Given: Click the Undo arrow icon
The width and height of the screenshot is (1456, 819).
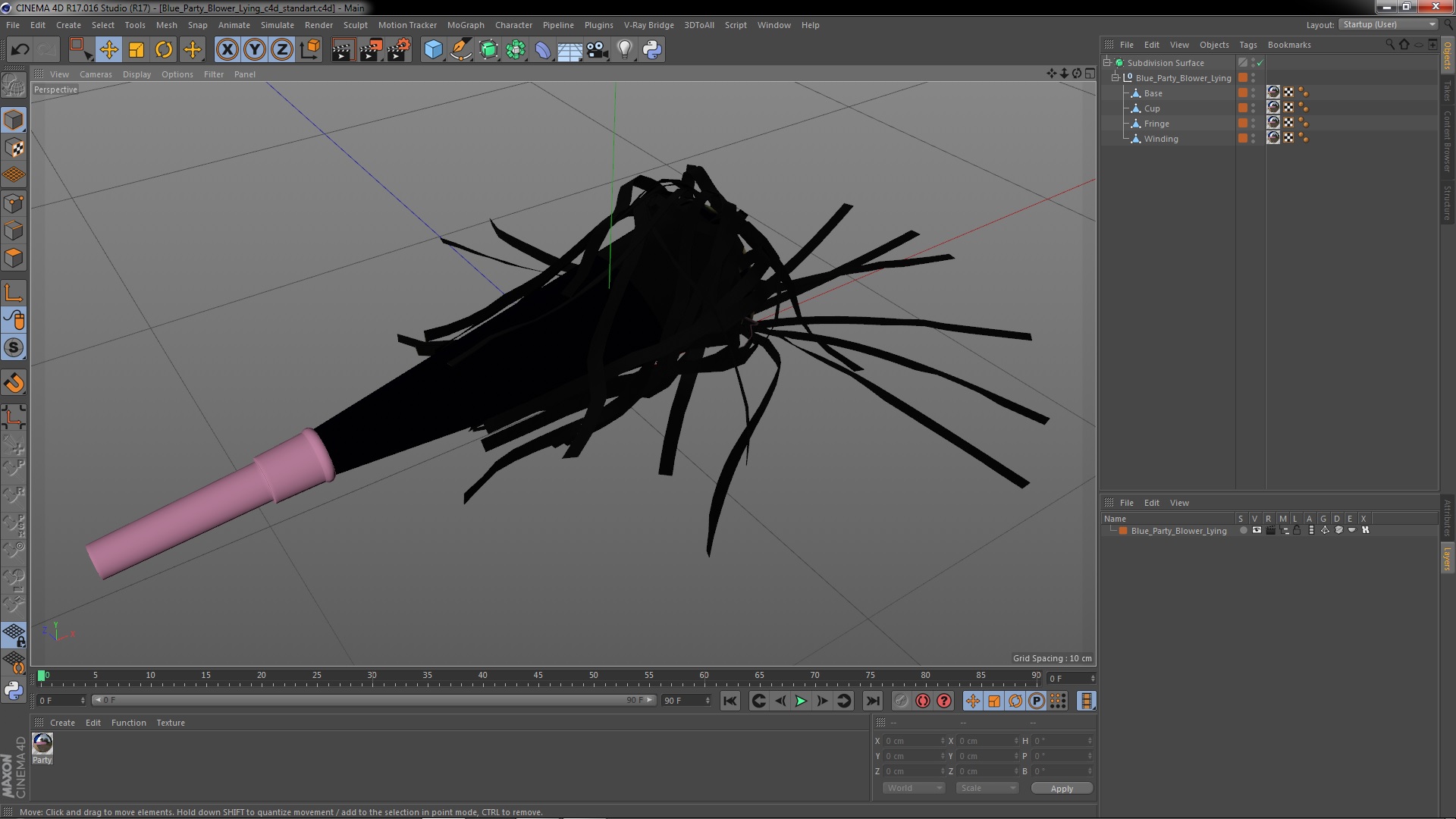Looking at the screenshot, I should click(20, 50).
